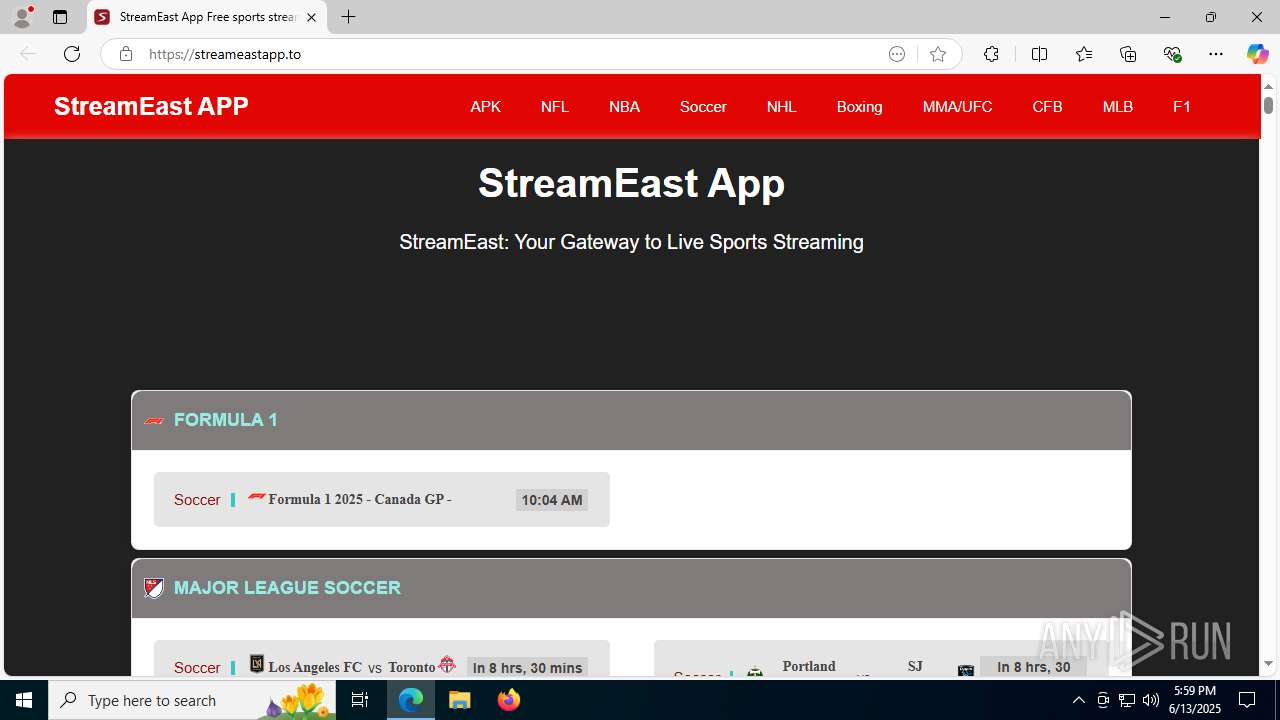Click the browser back arrow
The height and width of the screenshot is (720, 1280).
click(28, 54)
